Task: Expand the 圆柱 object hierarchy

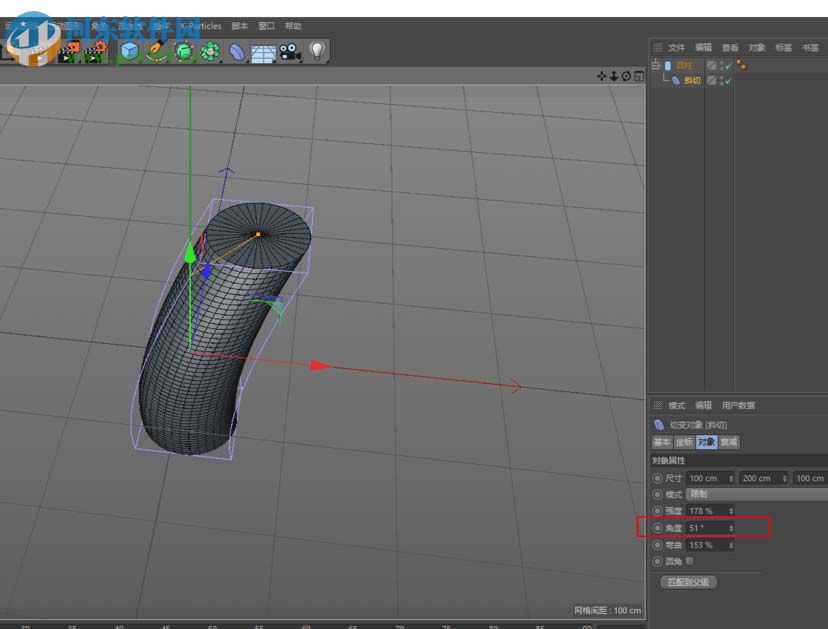Action: coord(656,64)
